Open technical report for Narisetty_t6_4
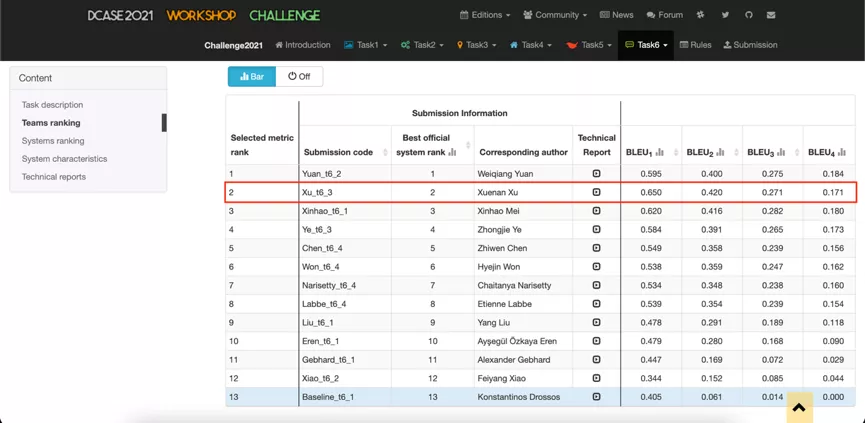 tap(596, 285)
